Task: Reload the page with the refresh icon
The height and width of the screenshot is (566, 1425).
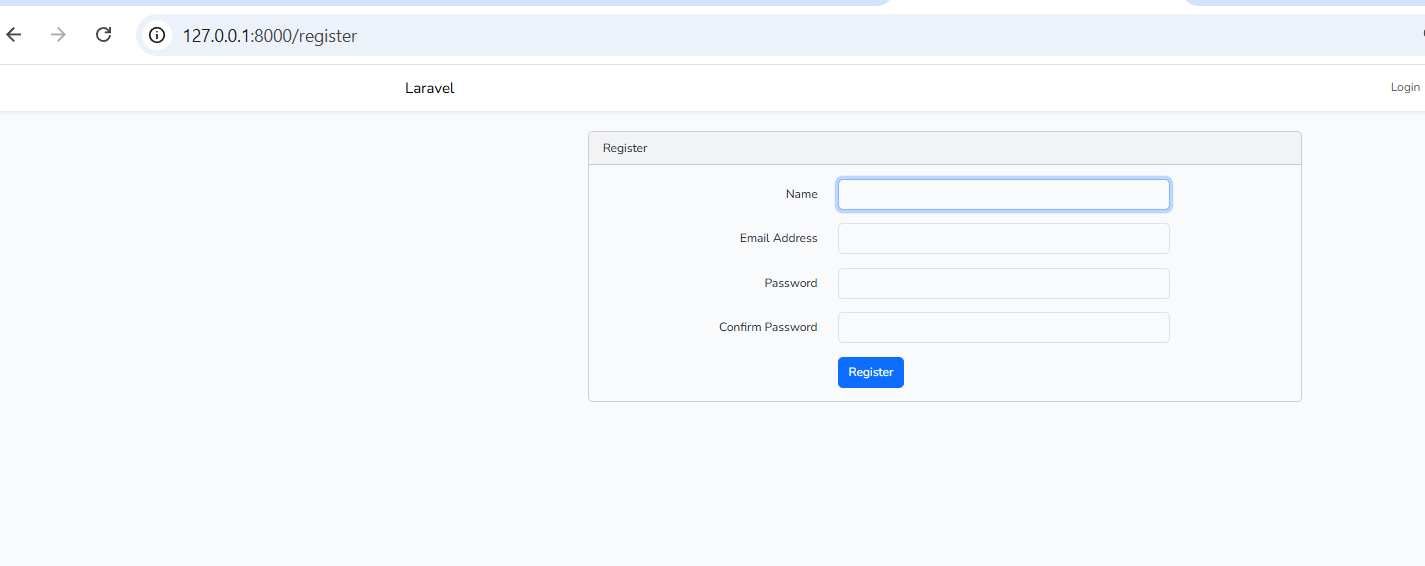Action: tap(103, 35)
